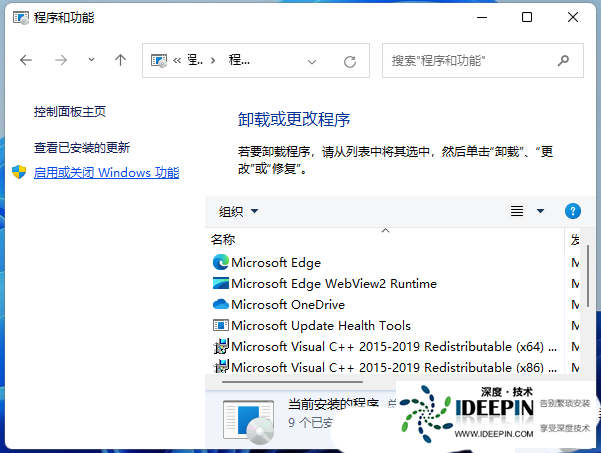Open 控制面板主页 link
This screenshot has width=601, height=453.
point(69,112)
